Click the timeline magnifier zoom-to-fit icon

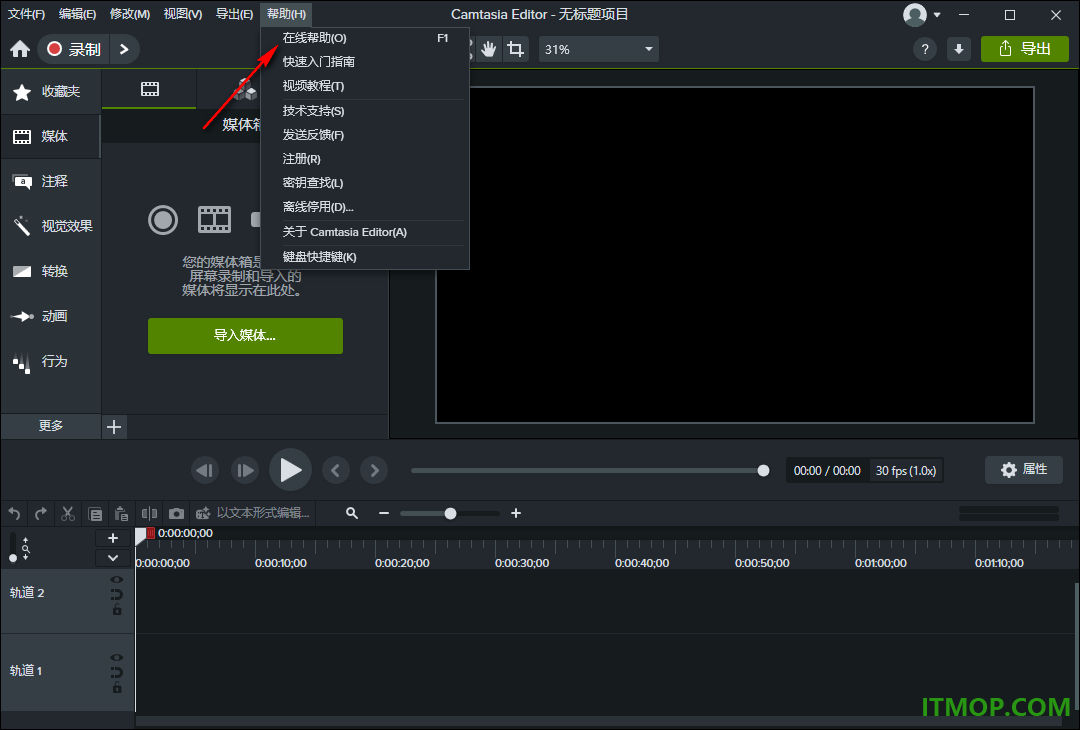(x=352, y=513)
